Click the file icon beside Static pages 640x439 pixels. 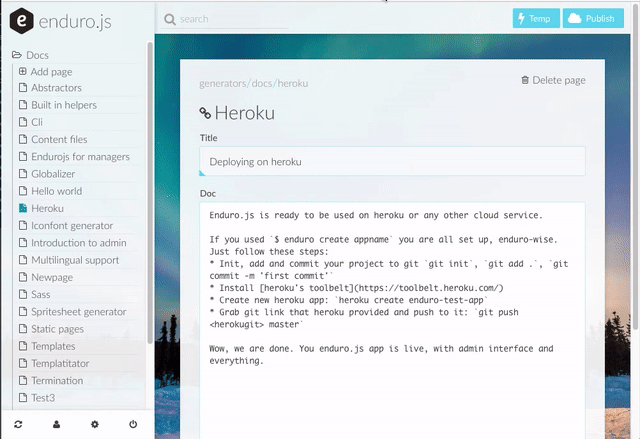23,328
